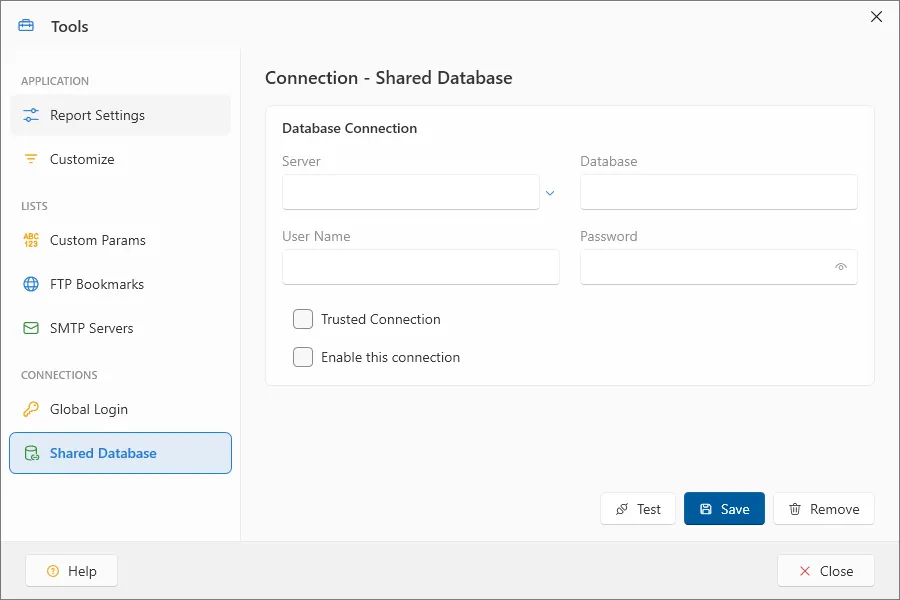
Task: Focus the User Name field
Action: (x=421, y=266)
